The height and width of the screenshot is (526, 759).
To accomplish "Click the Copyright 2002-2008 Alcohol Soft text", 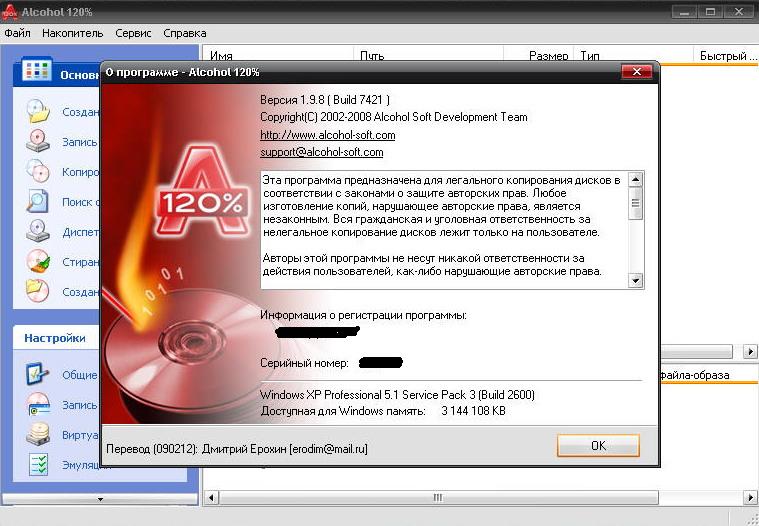I will tap(394, 117).
